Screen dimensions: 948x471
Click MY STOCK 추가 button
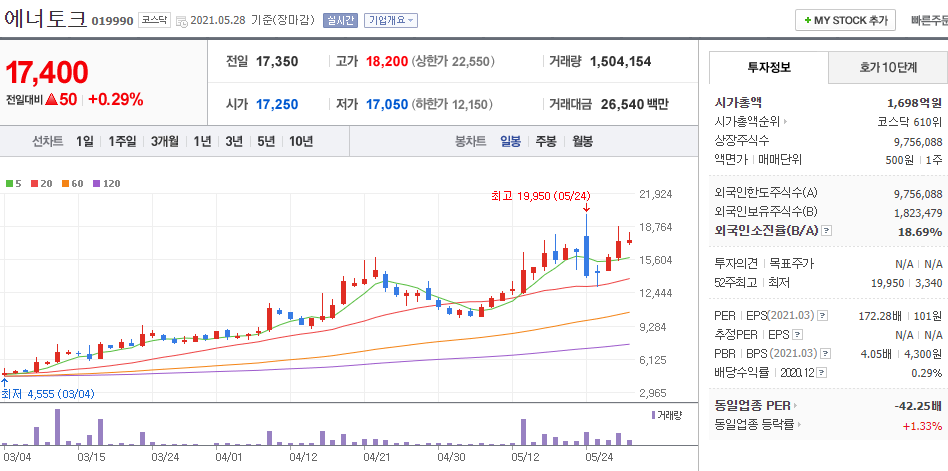coord(845,21)
